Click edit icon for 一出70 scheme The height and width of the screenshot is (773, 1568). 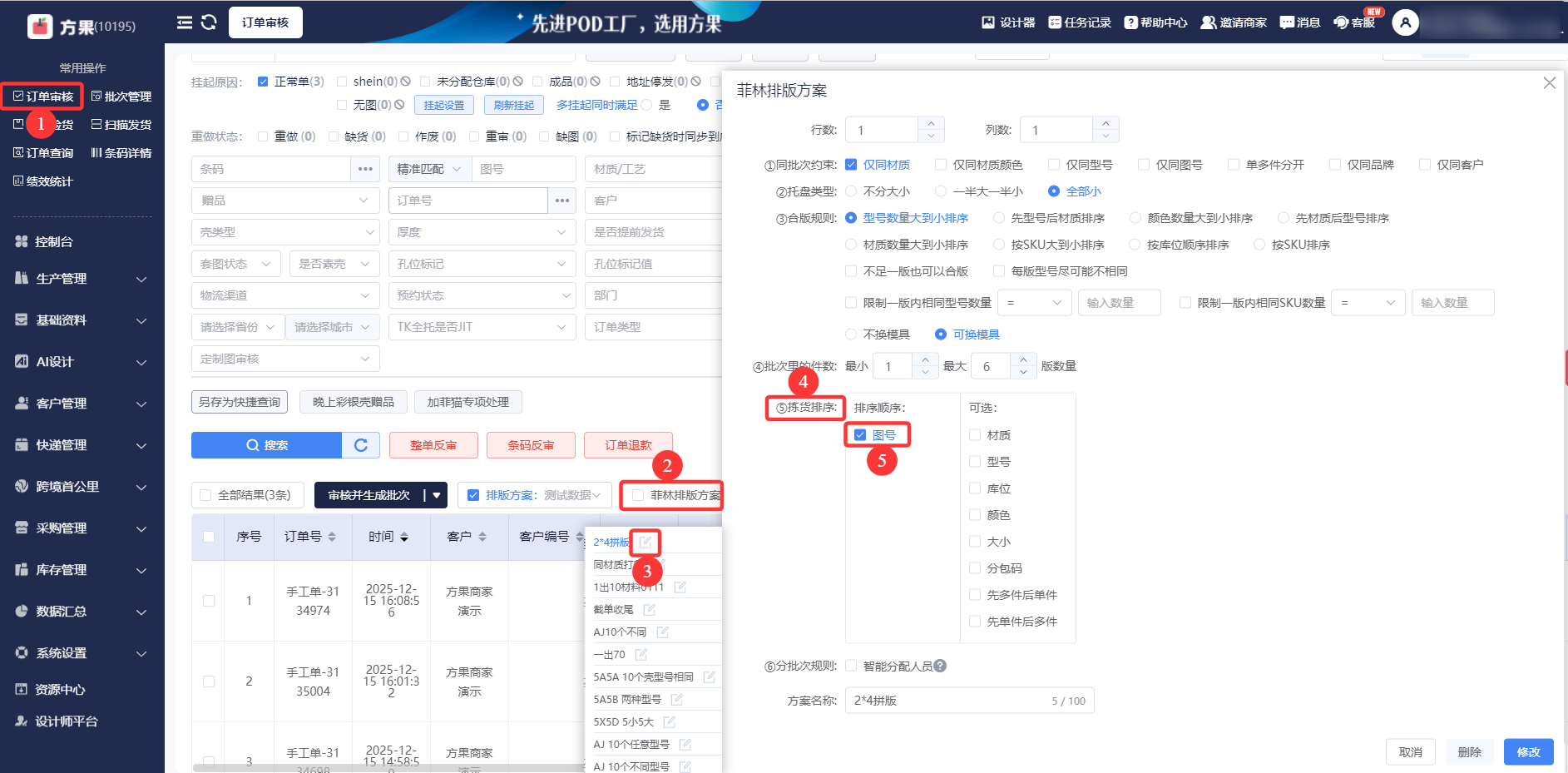641,655
